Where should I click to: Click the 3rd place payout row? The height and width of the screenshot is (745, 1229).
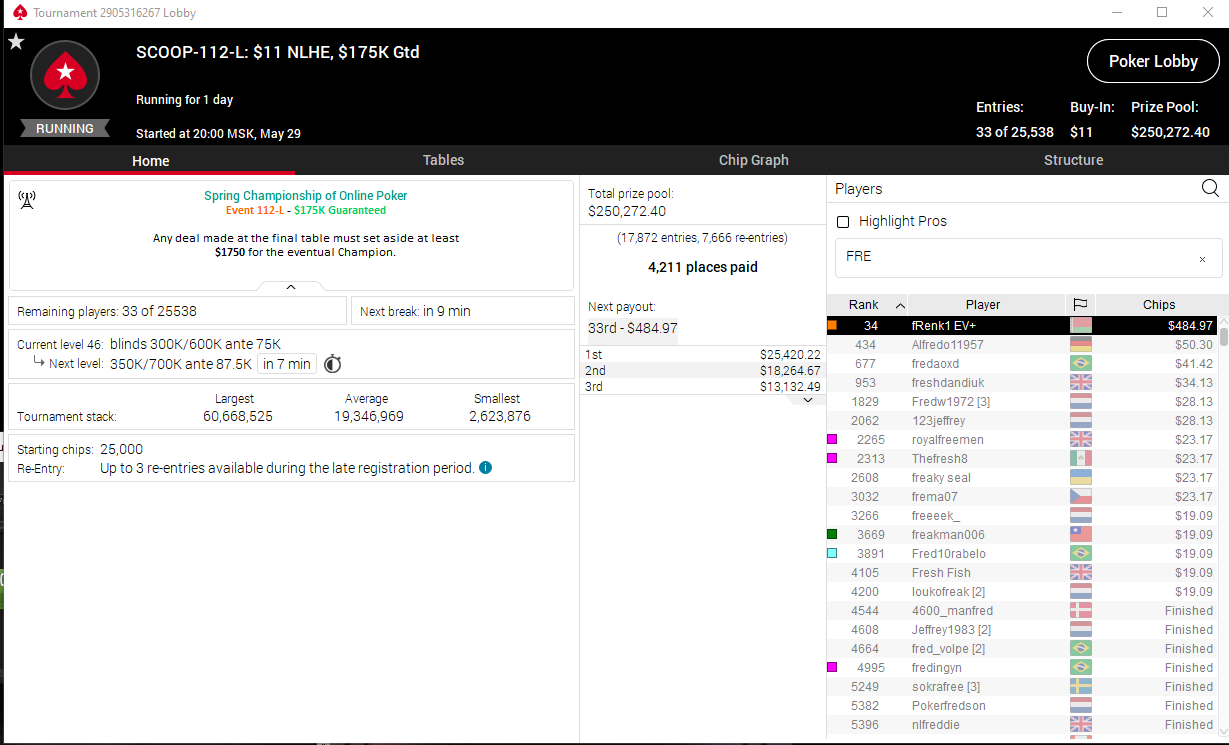pyautogui.click(x=703, y=386)
